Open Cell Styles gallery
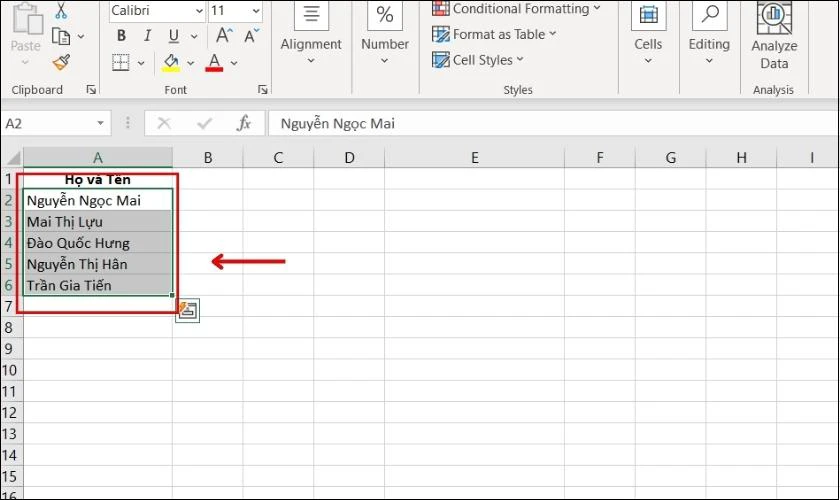 point(478,60)
